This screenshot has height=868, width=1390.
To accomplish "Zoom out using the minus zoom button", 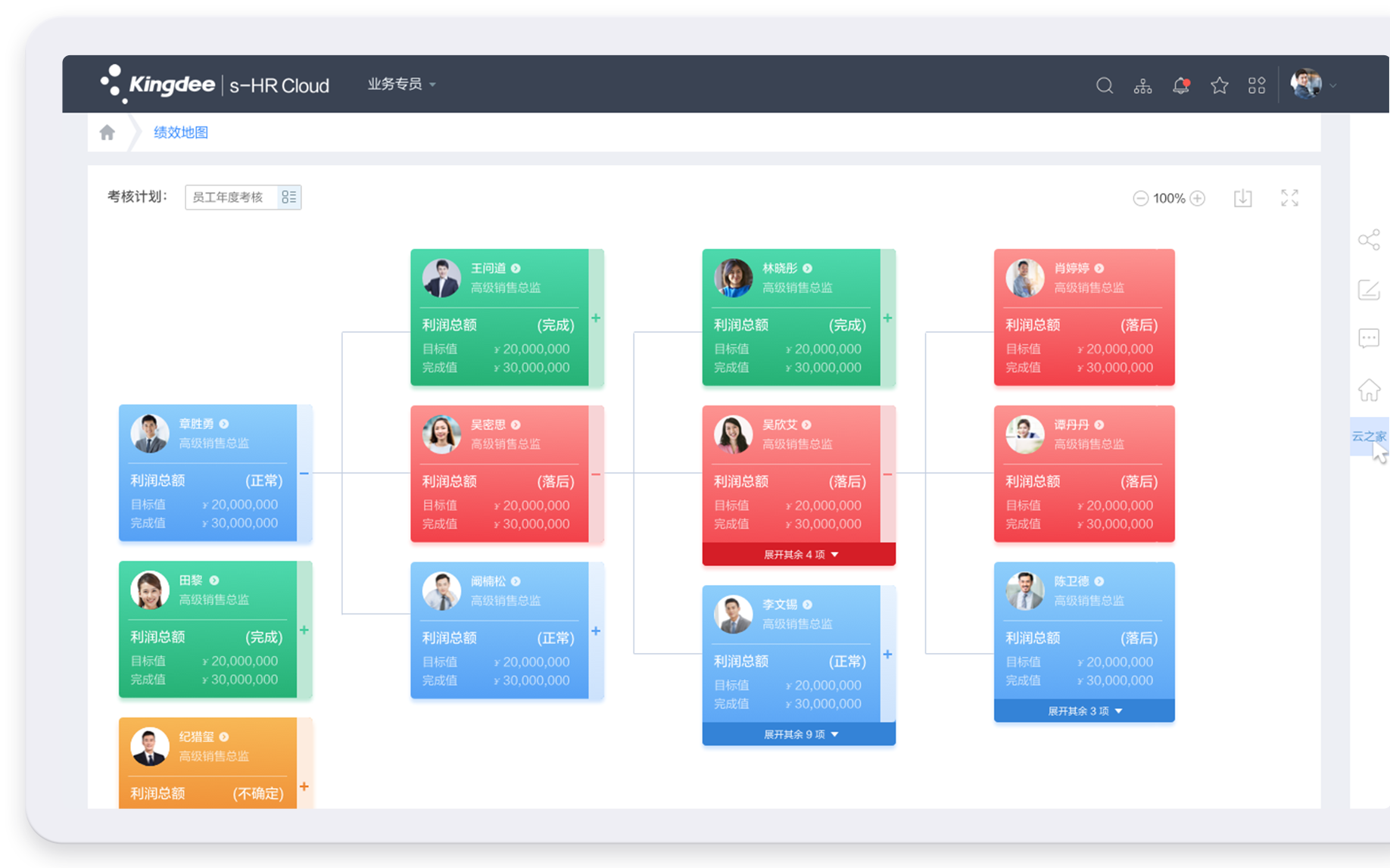I will pyautogui.click(x=1140, y=198).
